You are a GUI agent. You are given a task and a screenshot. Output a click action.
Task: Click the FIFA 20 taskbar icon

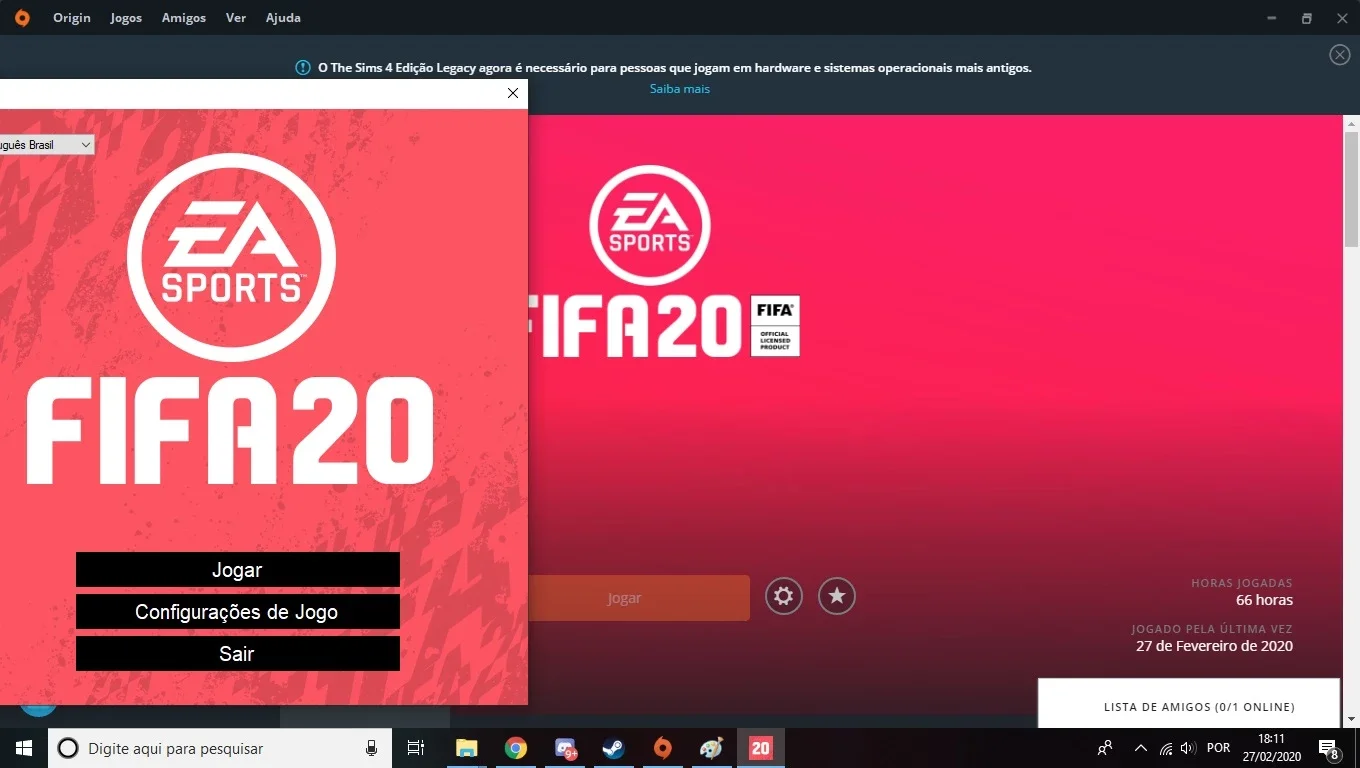click(760, 748)
